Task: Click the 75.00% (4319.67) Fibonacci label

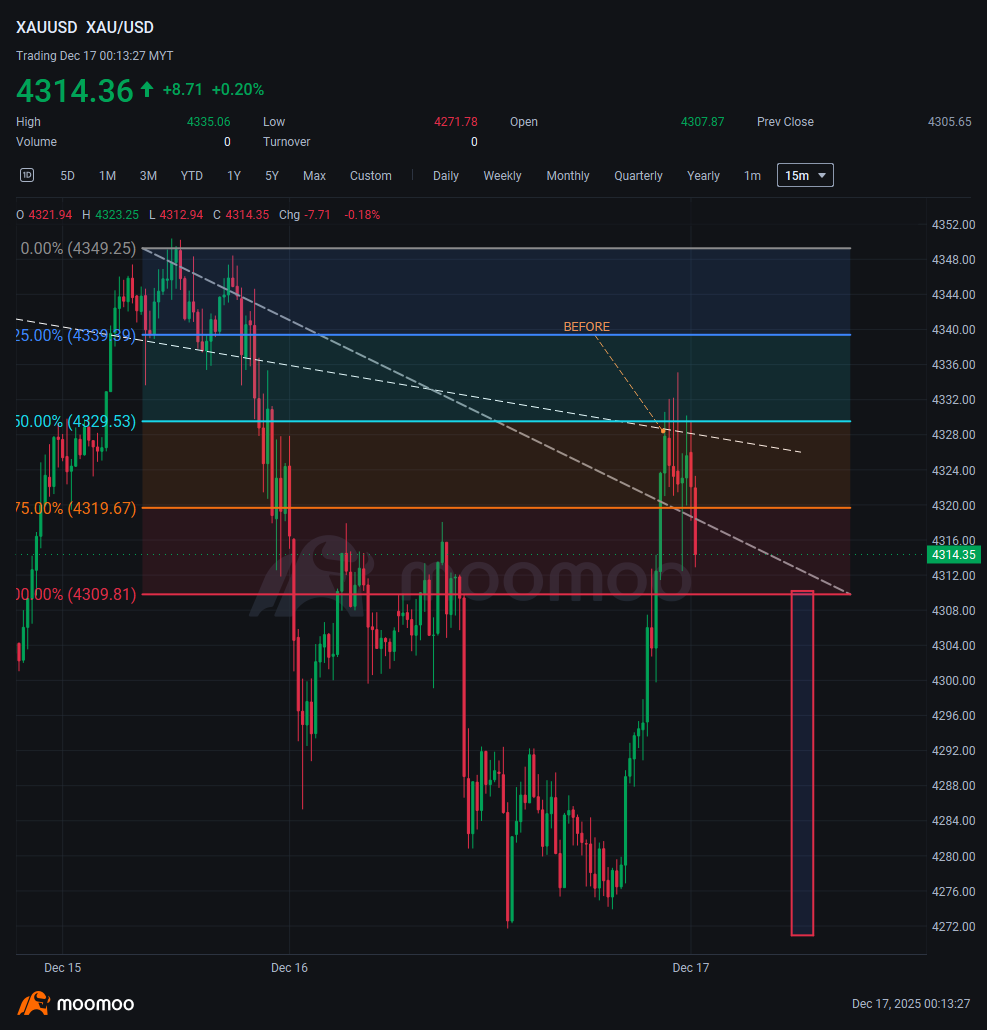Action: [x=76, y=508]
